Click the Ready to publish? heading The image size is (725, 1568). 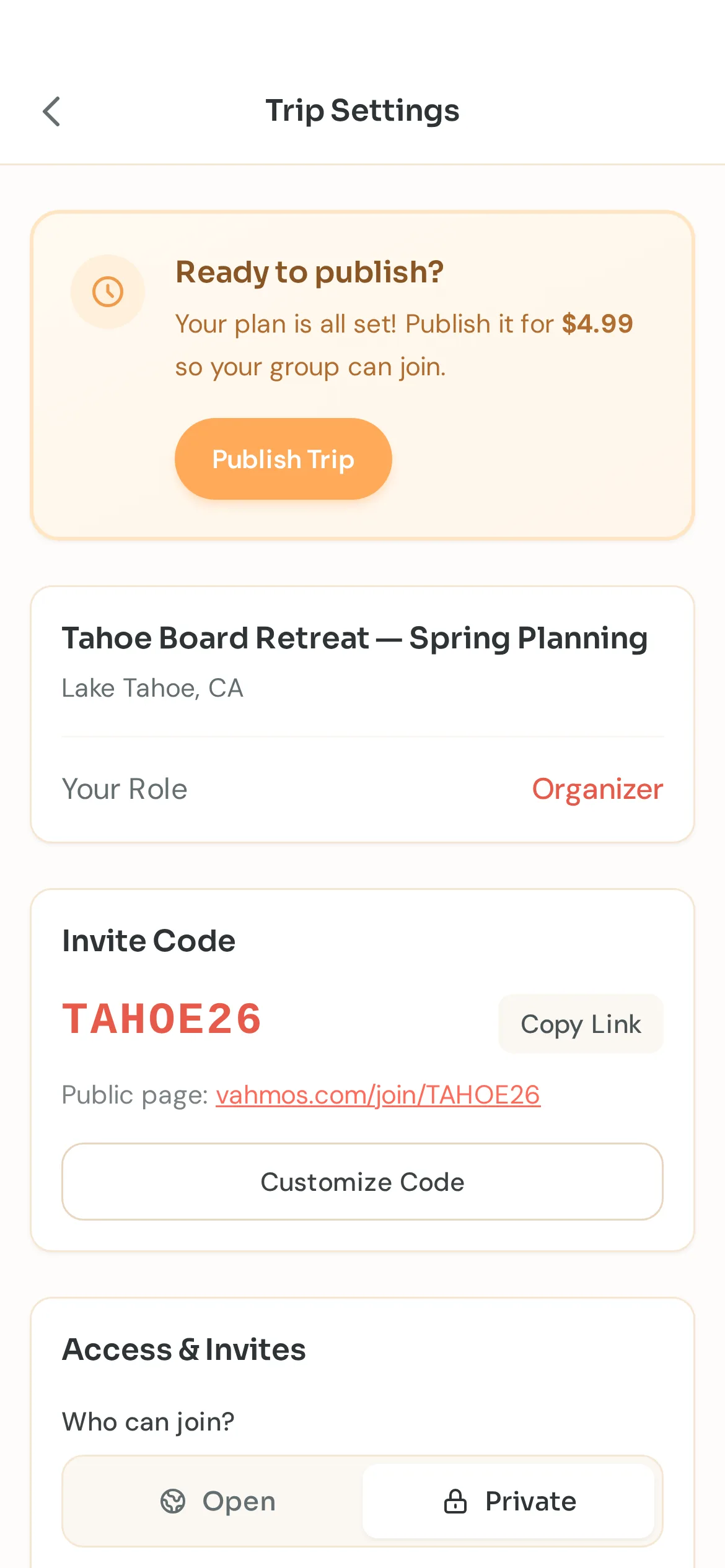point(309,272)
